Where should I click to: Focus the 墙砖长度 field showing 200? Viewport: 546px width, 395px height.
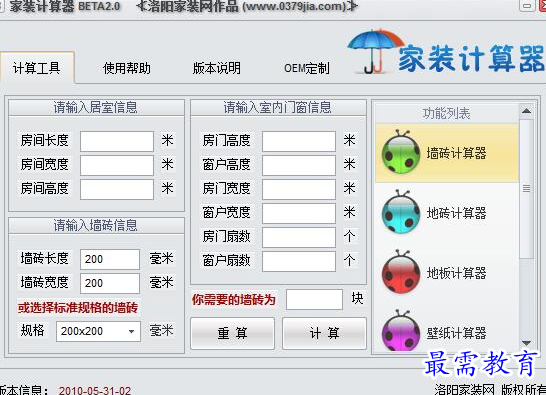(x=110, y=259)
